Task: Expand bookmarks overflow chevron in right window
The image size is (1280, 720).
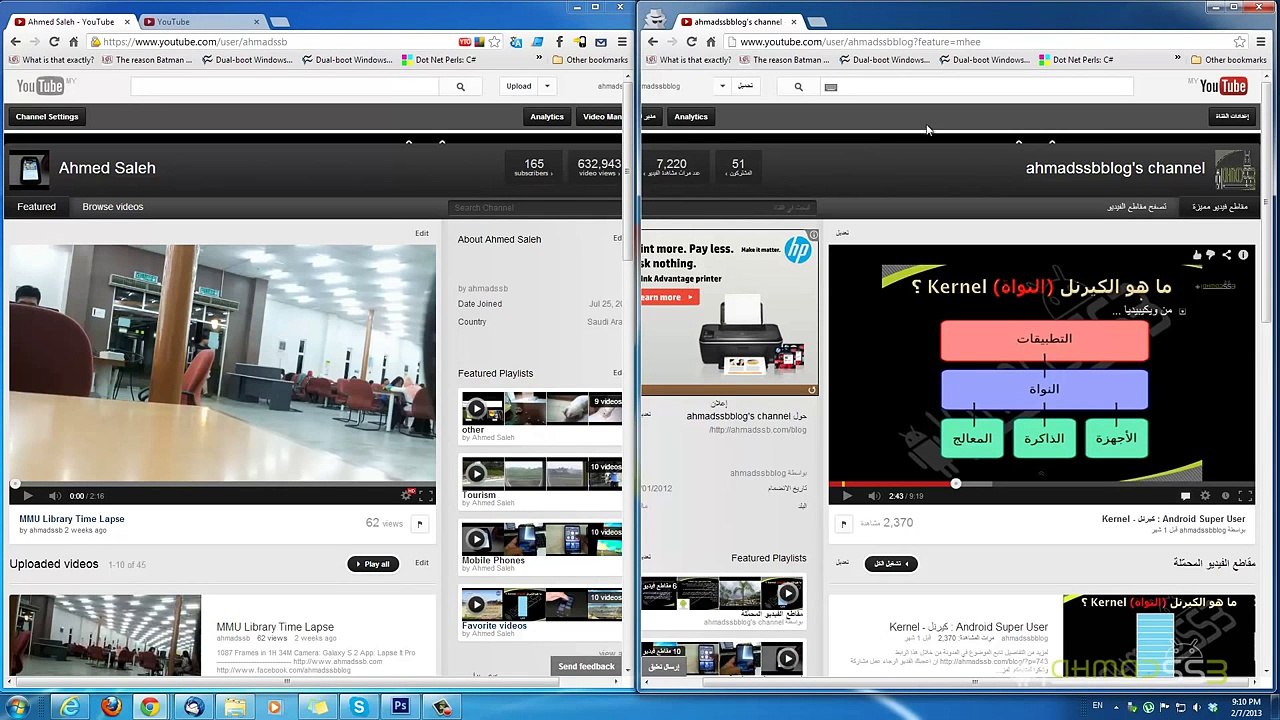Action: coord(1177,60)
